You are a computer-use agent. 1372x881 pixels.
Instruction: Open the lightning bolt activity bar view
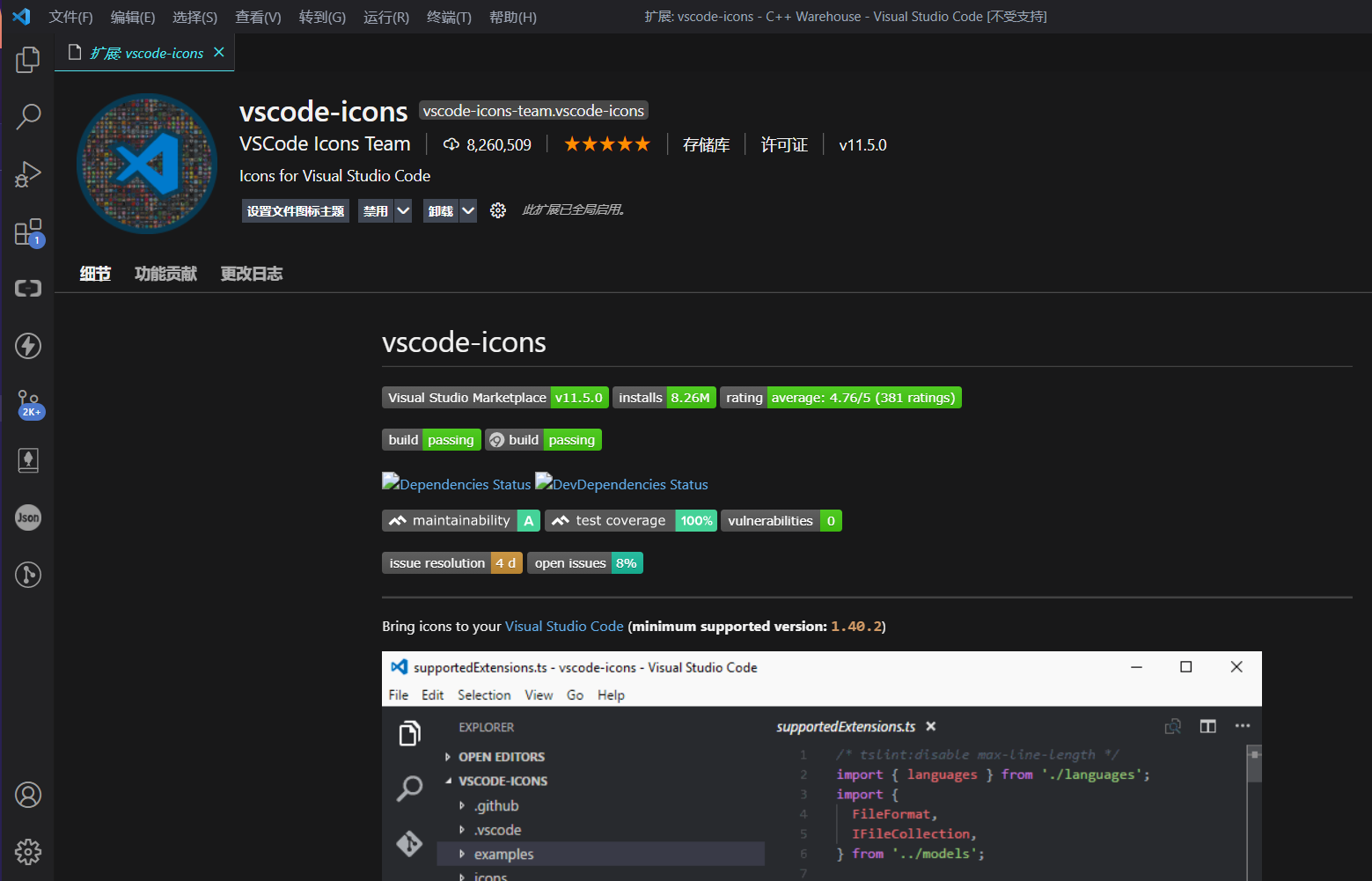click(28, 346)
